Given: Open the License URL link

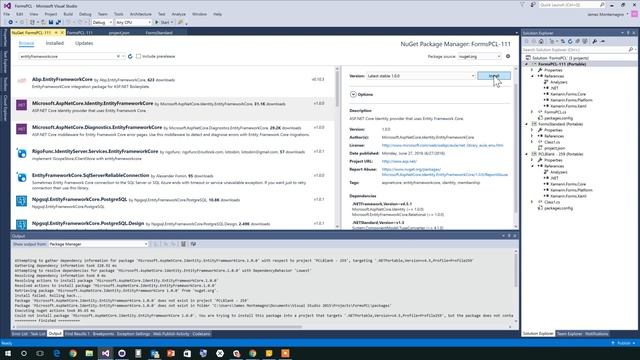Looking at the screenshot, I should click(x=442, y=145).
